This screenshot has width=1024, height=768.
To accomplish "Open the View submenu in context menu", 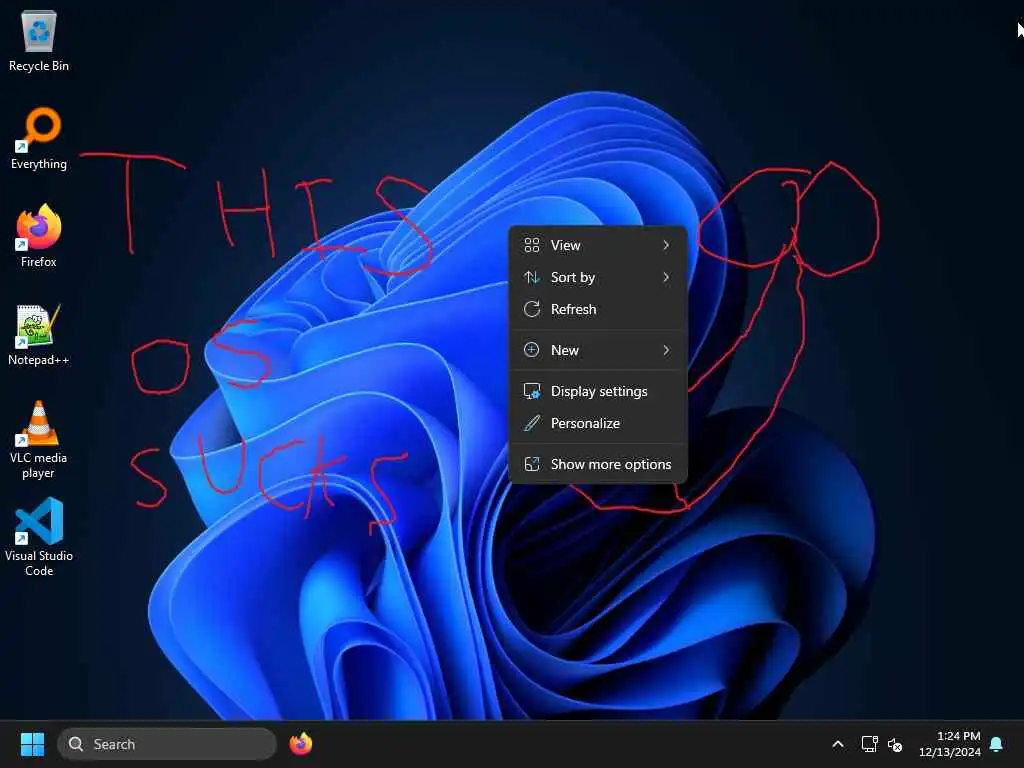I will coord(598,245).
